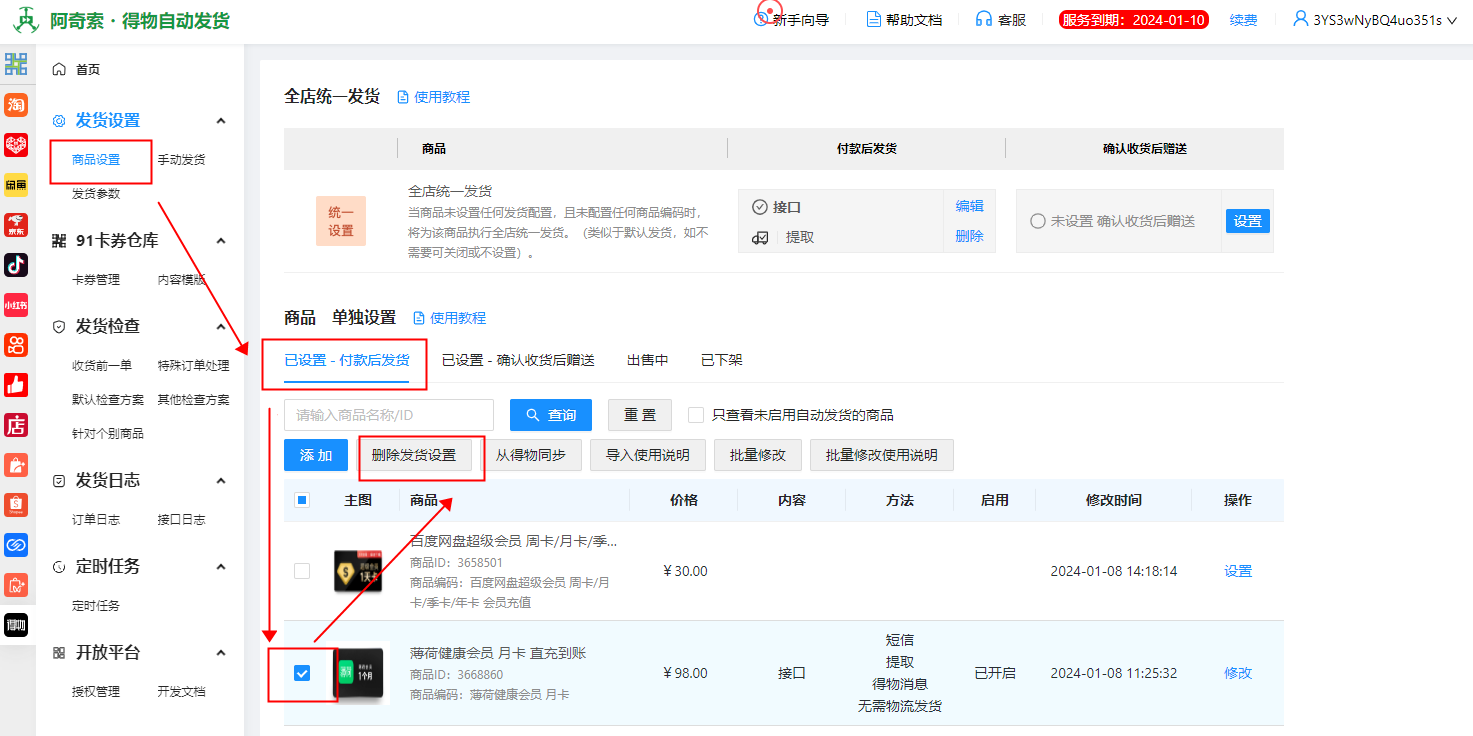Click the 删除发货设置 button
This screenshot has width=1473, height=736.
(x=414, y=455)
